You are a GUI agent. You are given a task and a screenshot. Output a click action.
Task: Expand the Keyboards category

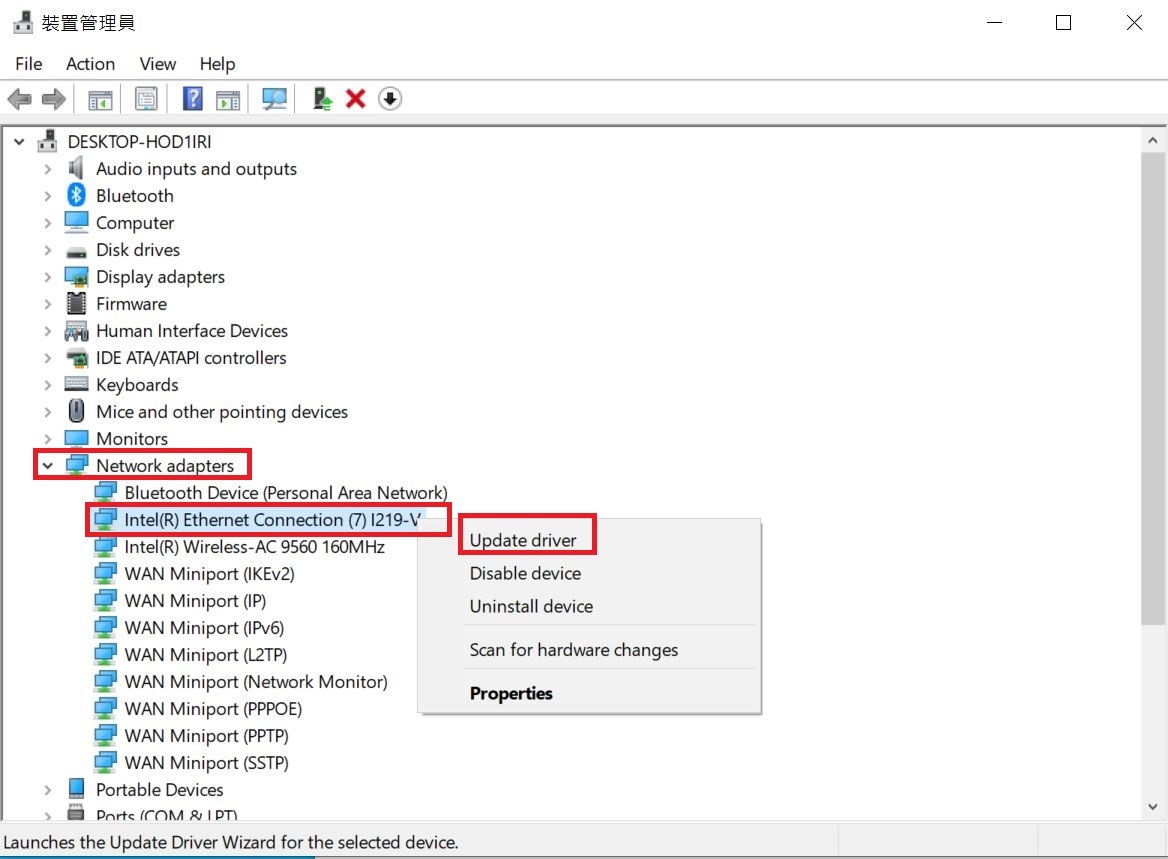pos(47,385)
